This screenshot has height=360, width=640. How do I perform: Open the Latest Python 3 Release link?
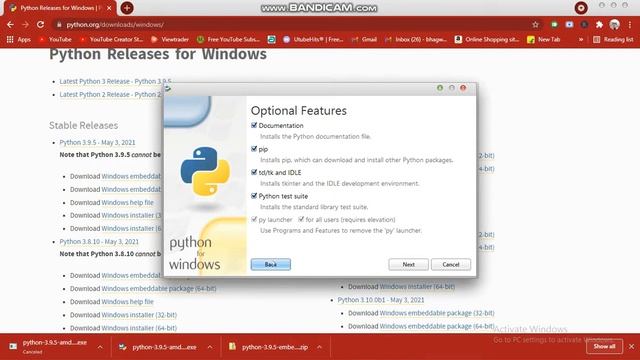(116, 81)
